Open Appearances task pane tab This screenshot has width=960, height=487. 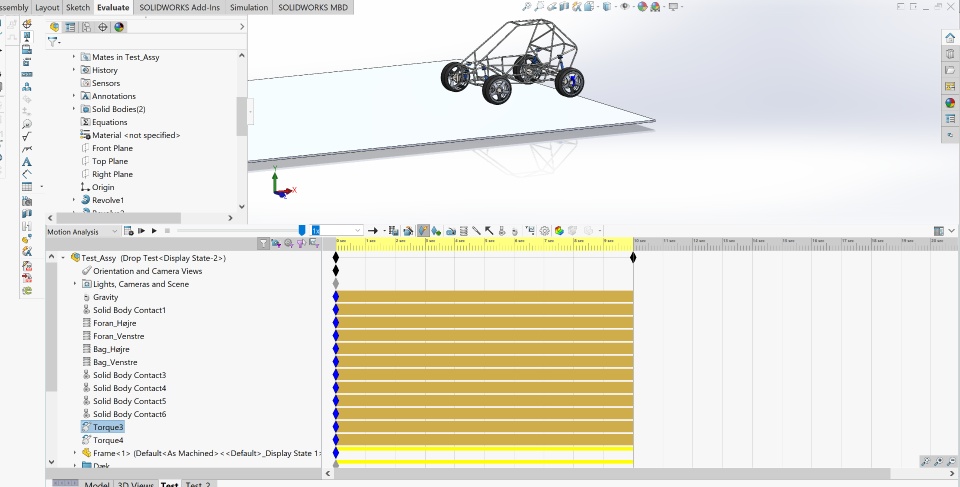tap(950, 102)
